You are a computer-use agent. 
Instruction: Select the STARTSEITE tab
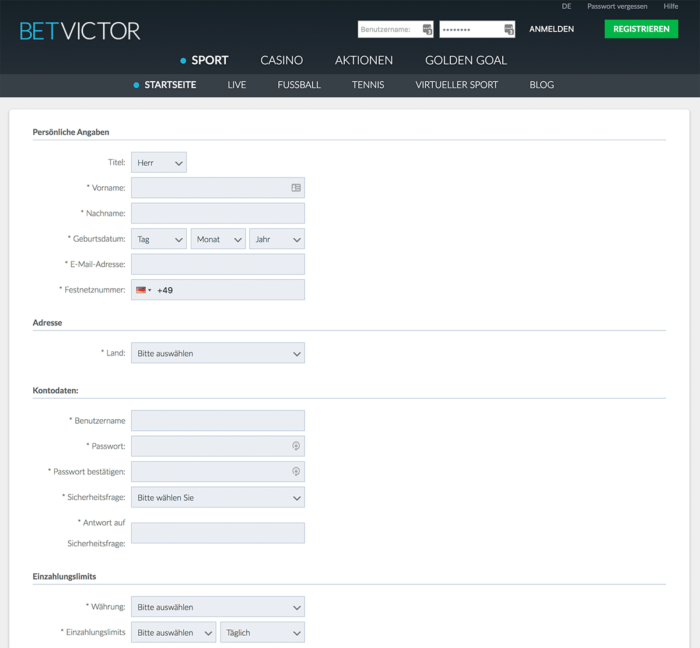(x=170, y=85)
